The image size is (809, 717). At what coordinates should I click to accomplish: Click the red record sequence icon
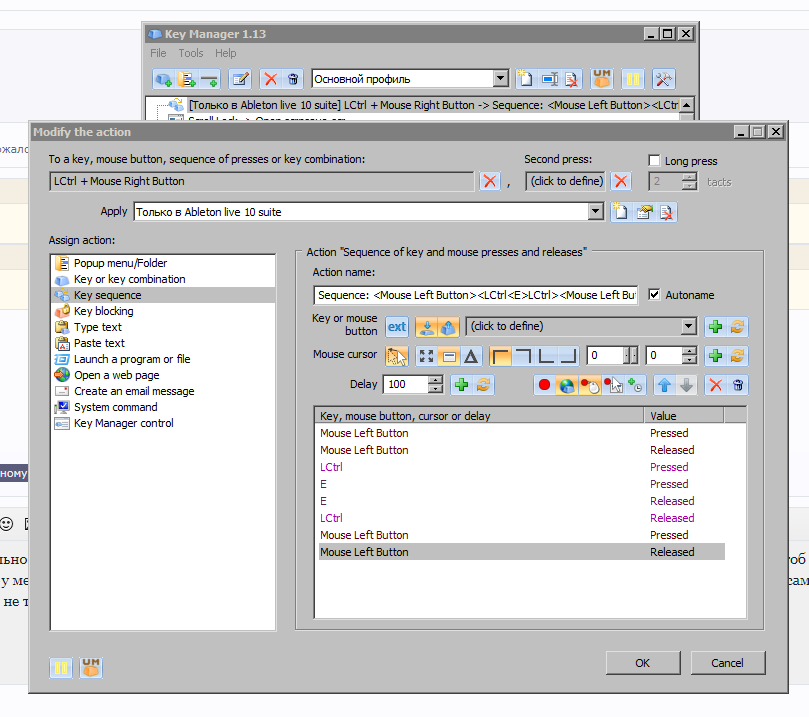coord(544,385)
